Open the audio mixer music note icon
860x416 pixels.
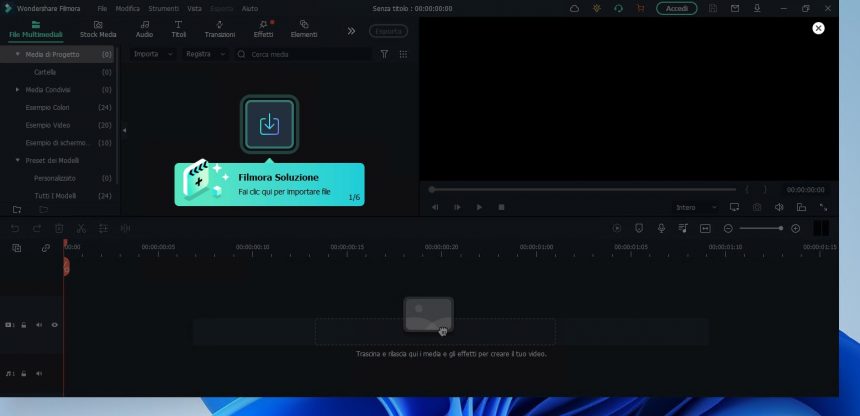683,228
